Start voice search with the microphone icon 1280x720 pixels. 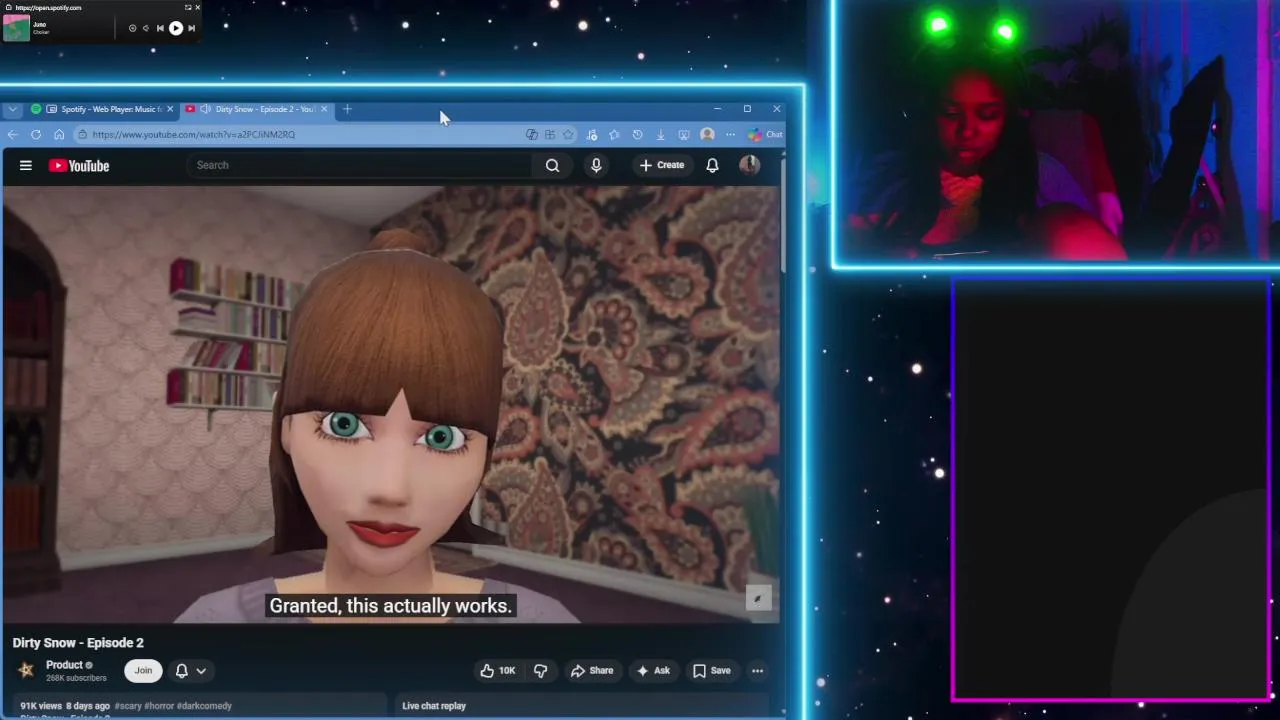pyautogui.click(x=596, y=165)
